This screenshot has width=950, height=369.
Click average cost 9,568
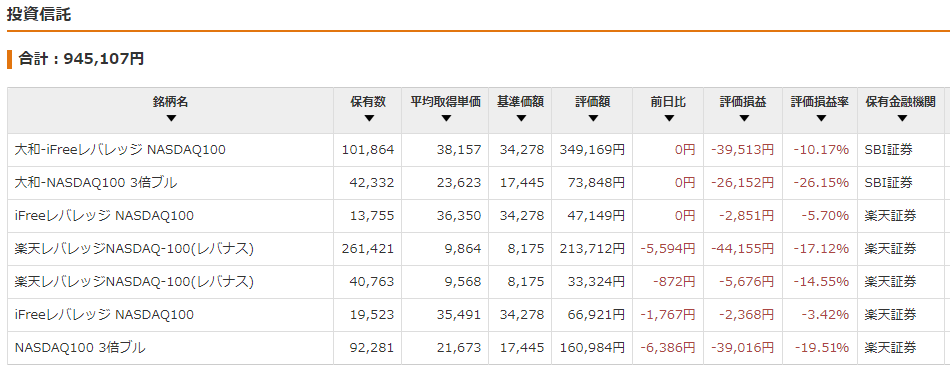tap(462, 281)
